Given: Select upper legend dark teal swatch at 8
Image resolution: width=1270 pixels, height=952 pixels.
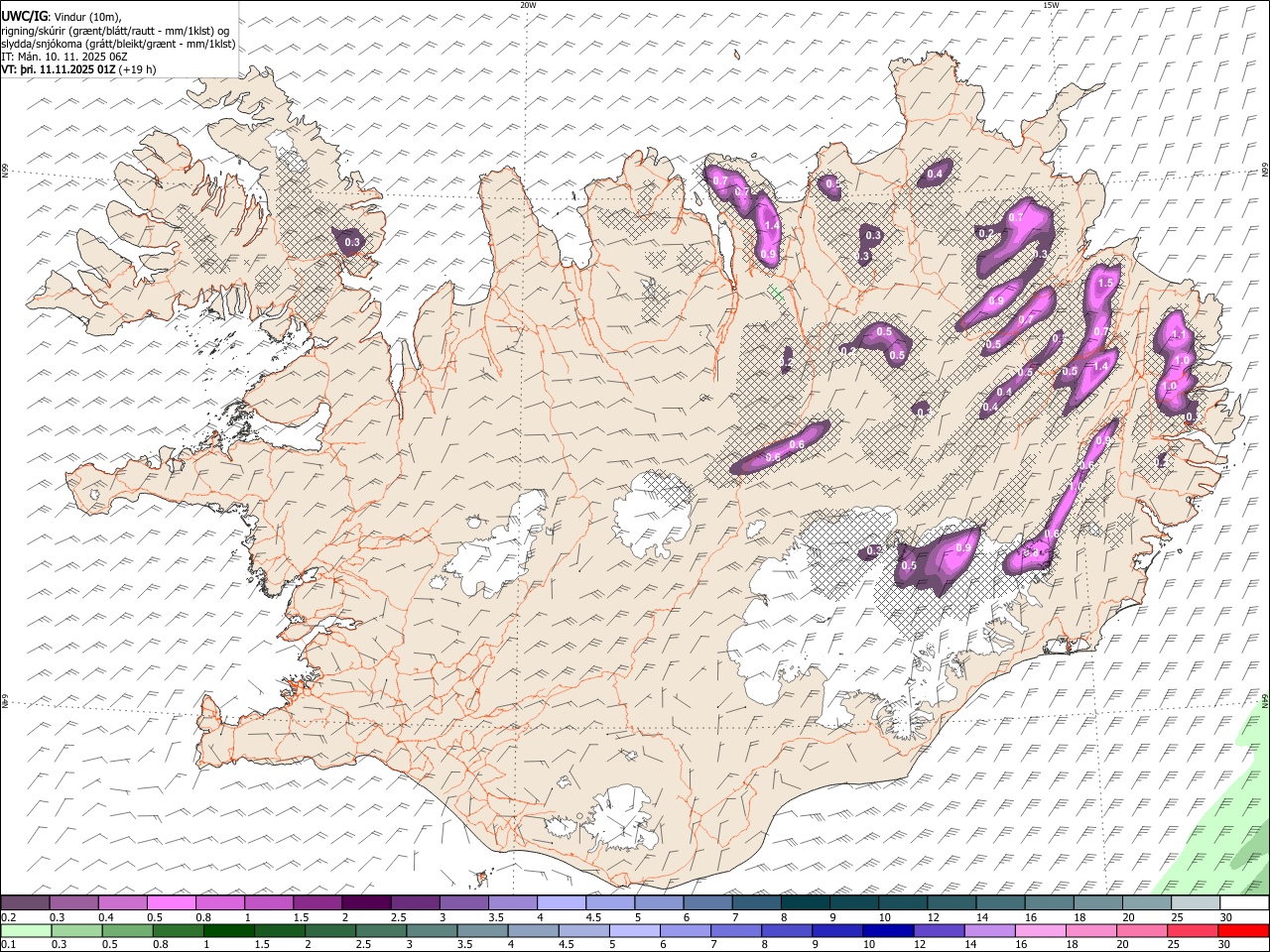Looking at the screenshot, I should (805, 902).
